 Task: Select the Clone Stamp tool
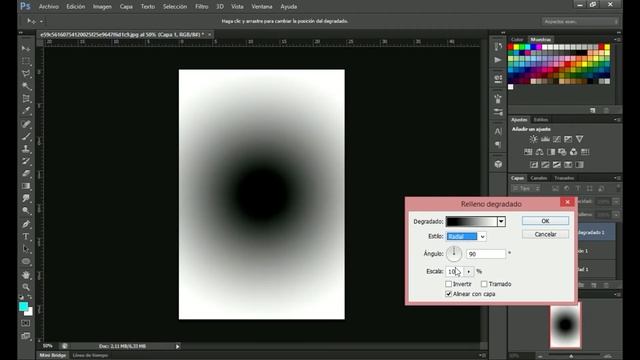pos(26,149)
